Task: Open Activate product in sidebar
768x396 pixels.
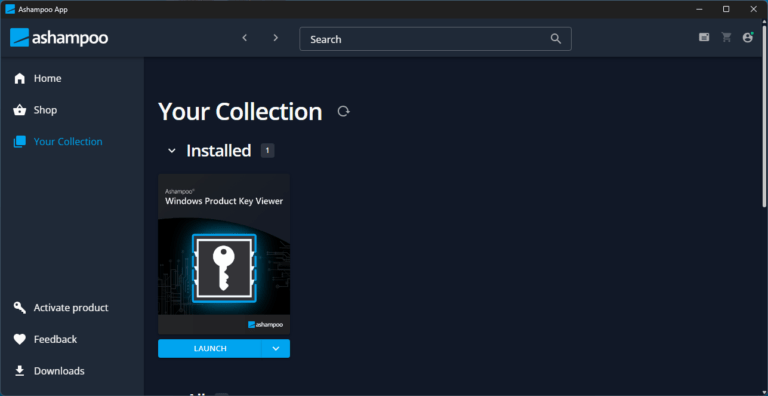Action: click(x=72, y=308)
